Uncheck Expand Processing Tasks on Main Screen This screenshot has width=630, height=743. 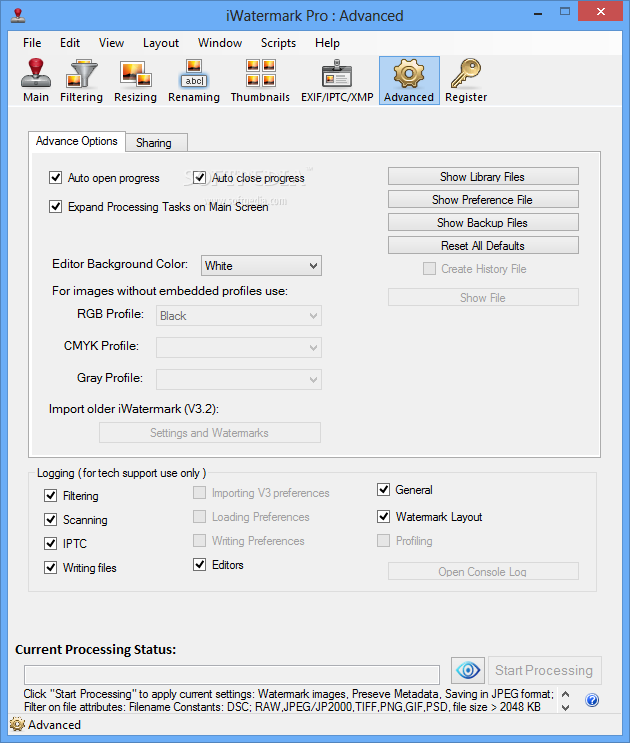click(x=55, y=207)
